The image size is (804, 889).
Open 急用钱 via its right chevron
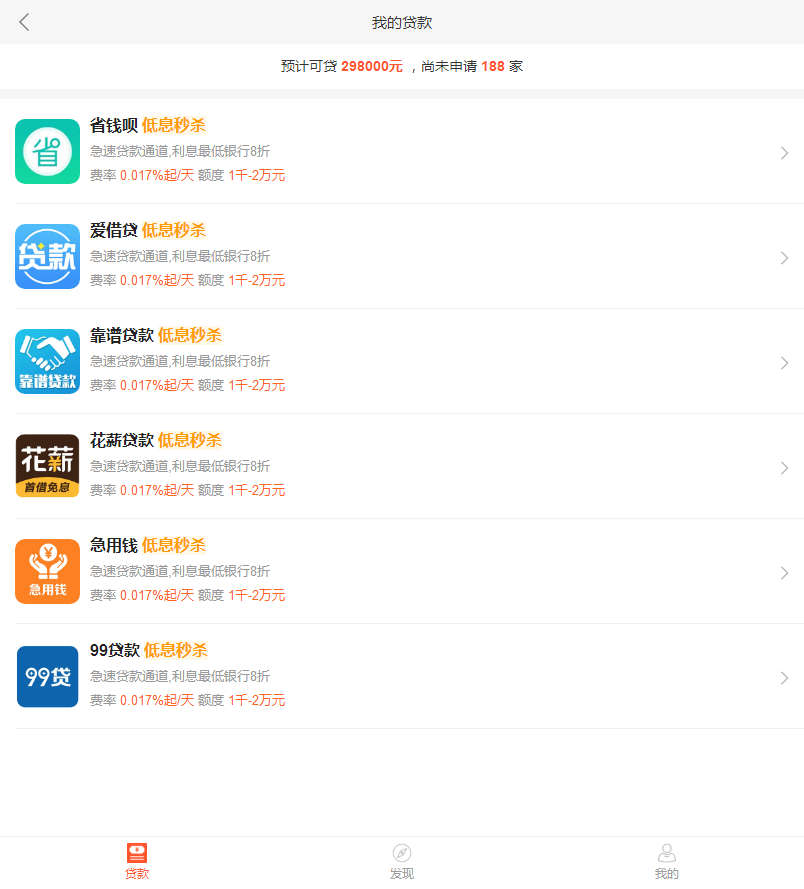click(784, 573)
